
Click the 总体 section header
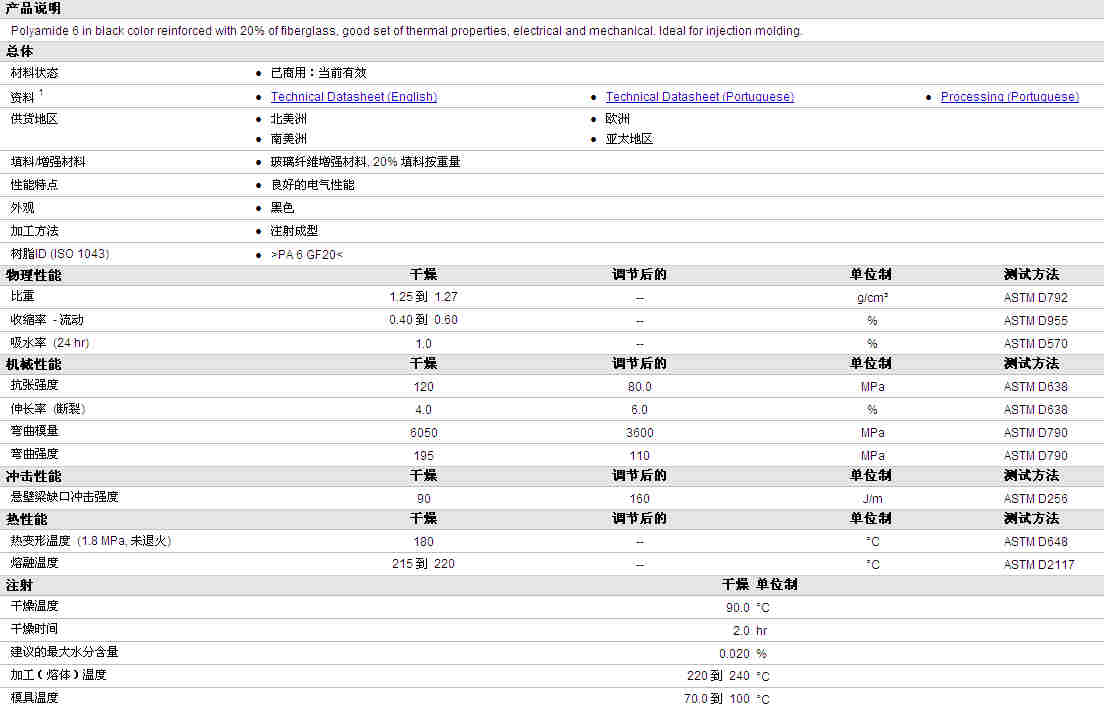tap(19, 51)
